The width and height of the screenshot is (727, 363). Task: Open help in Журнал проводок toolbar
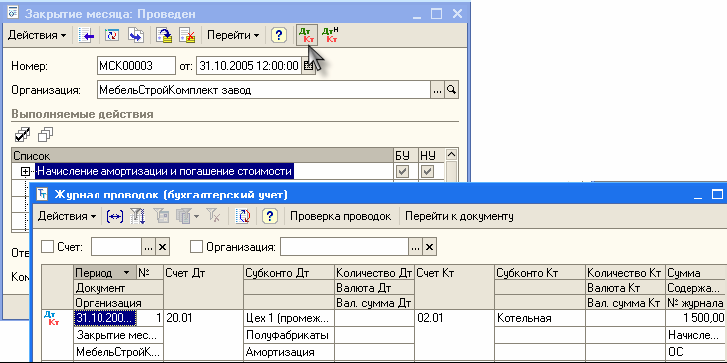270,217
